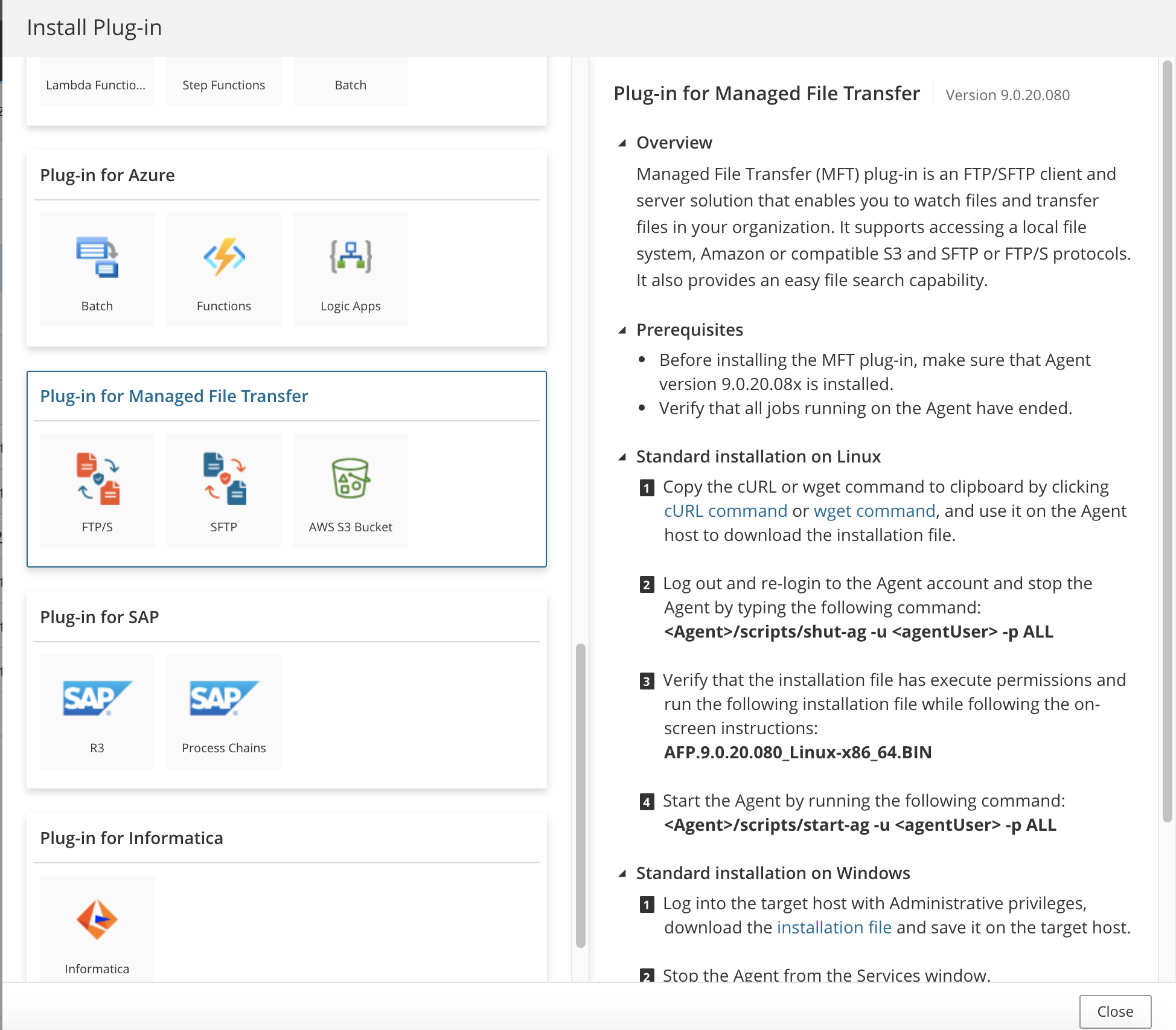Collapse Standard installation on Linux
Image resolution: width=1176 pixels, height=1030 pixels.
pos(622,457)
